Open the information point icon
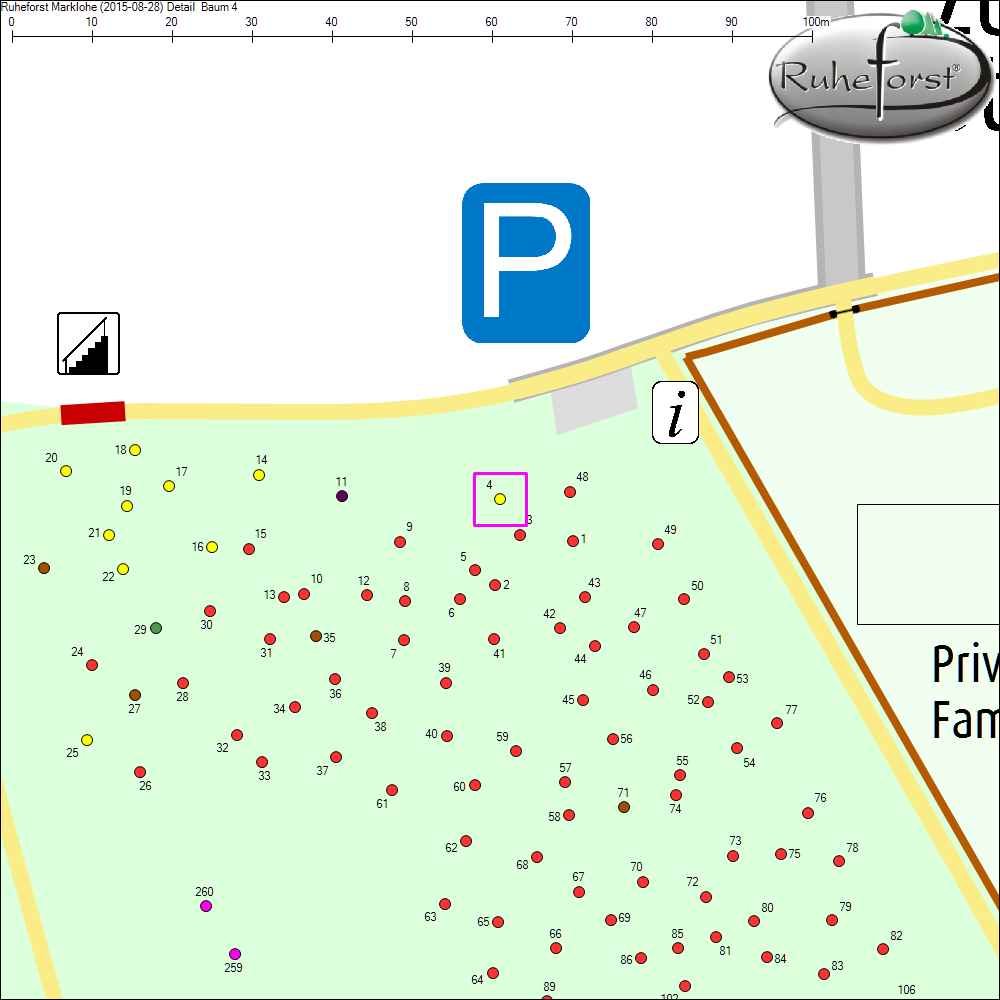This screenshot has height=1000, width=1000. 675,413
